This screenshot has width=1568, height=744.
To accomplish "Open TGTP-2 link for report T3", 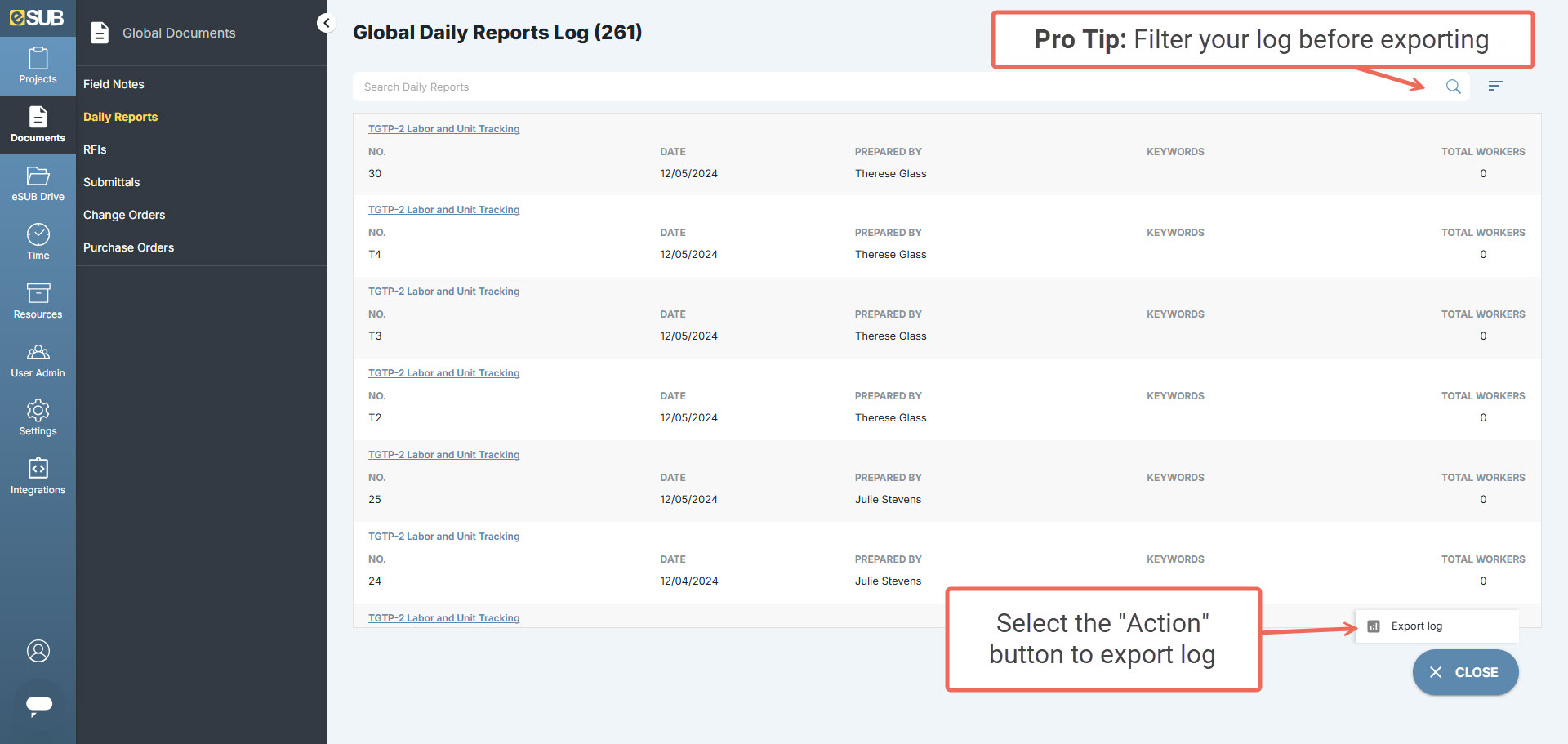I will (443, 292).
